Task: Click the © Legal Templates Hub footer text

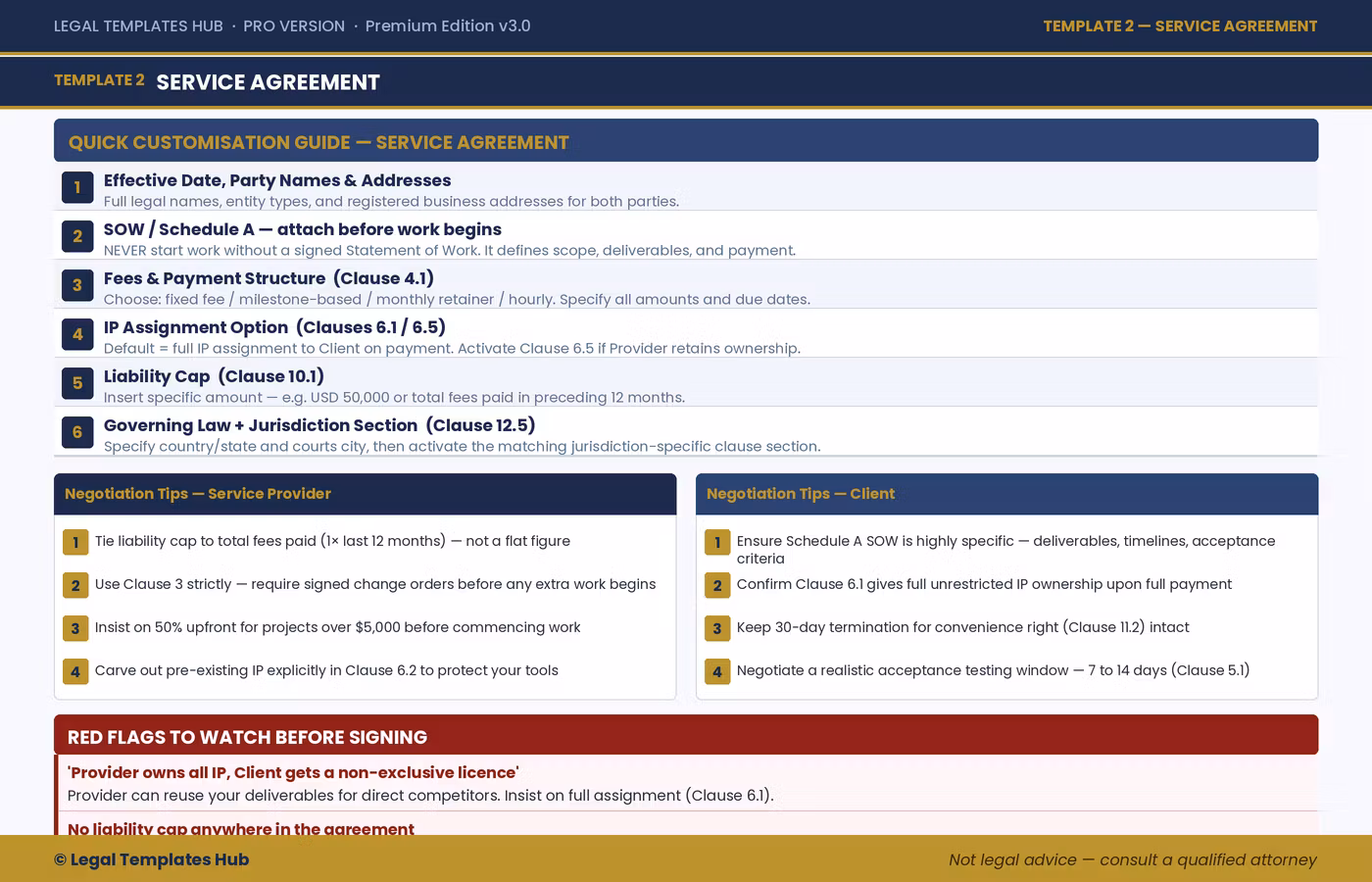Action: (152, 859)
